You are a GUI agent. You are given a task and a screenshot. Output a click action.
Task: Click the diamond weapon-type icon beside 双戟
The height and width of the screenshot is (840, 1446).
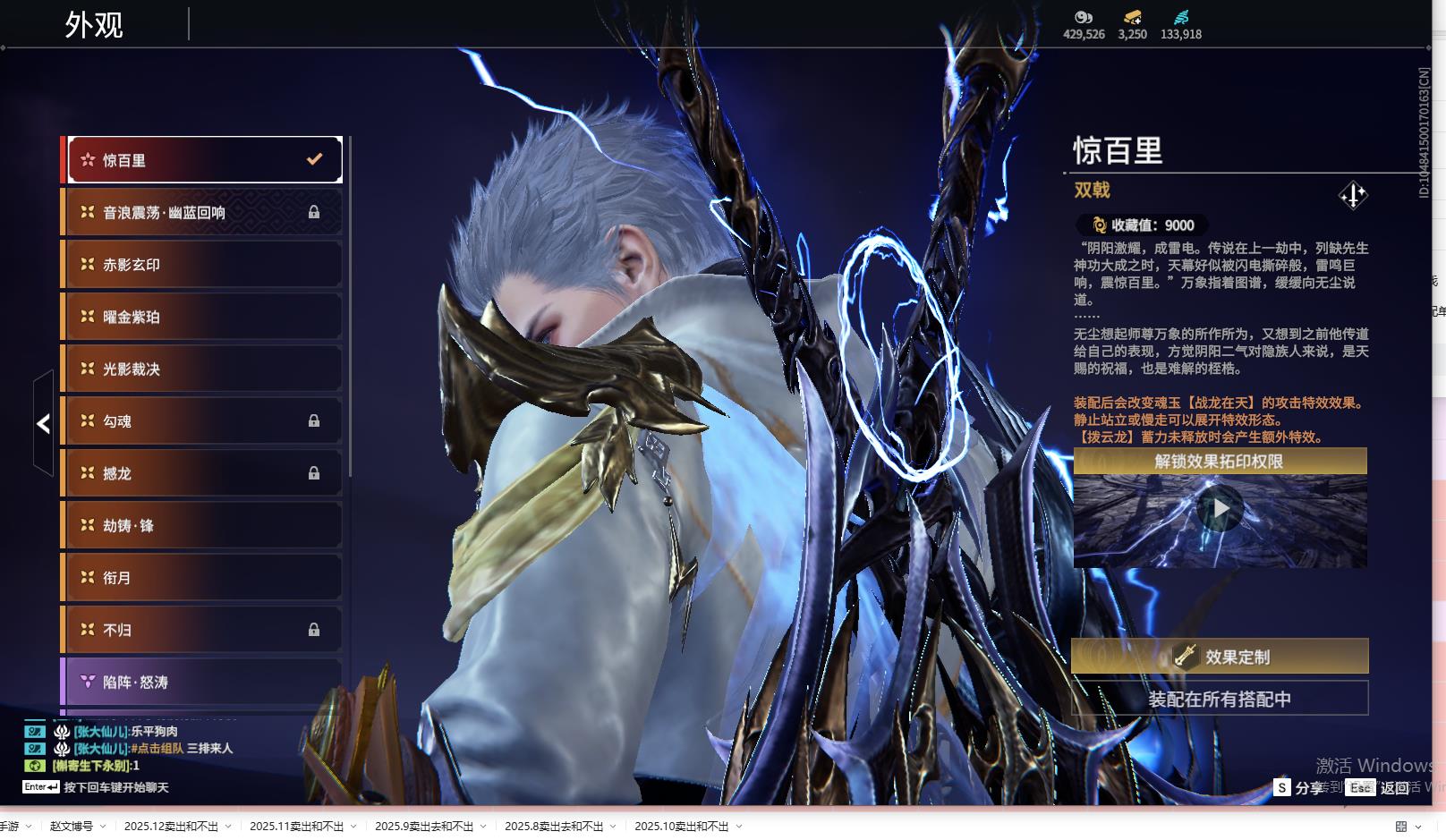(1353, 195)
